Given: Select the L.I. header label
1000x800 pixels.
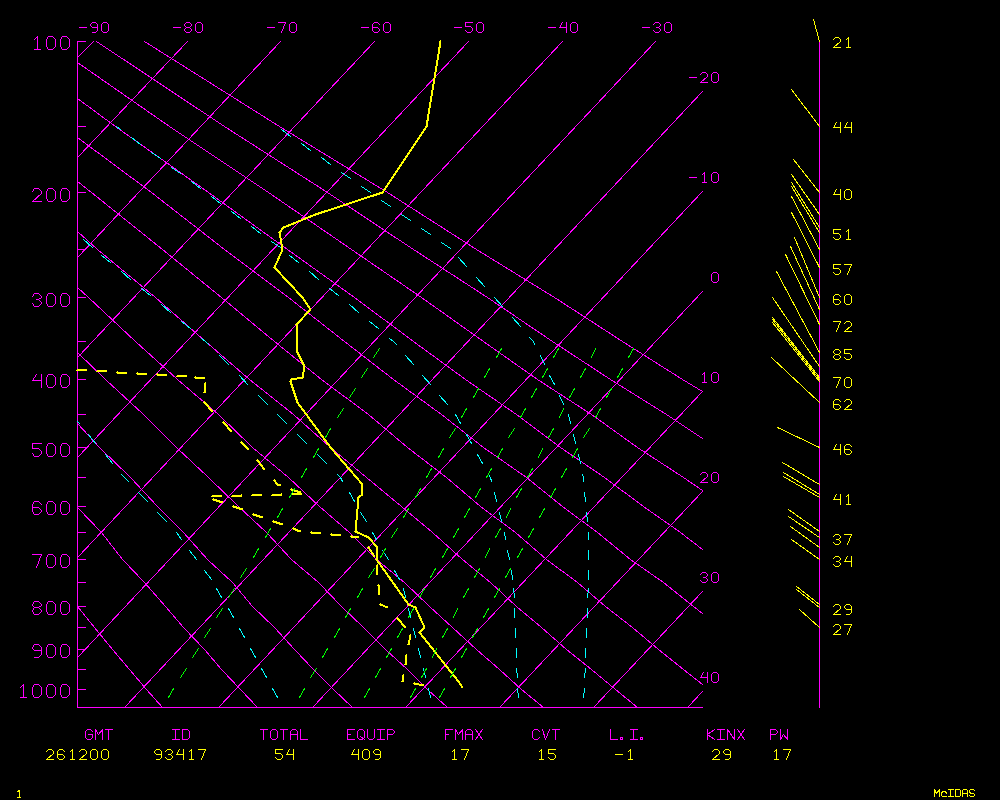Looking at the screenshot, I should click(627, 735).
